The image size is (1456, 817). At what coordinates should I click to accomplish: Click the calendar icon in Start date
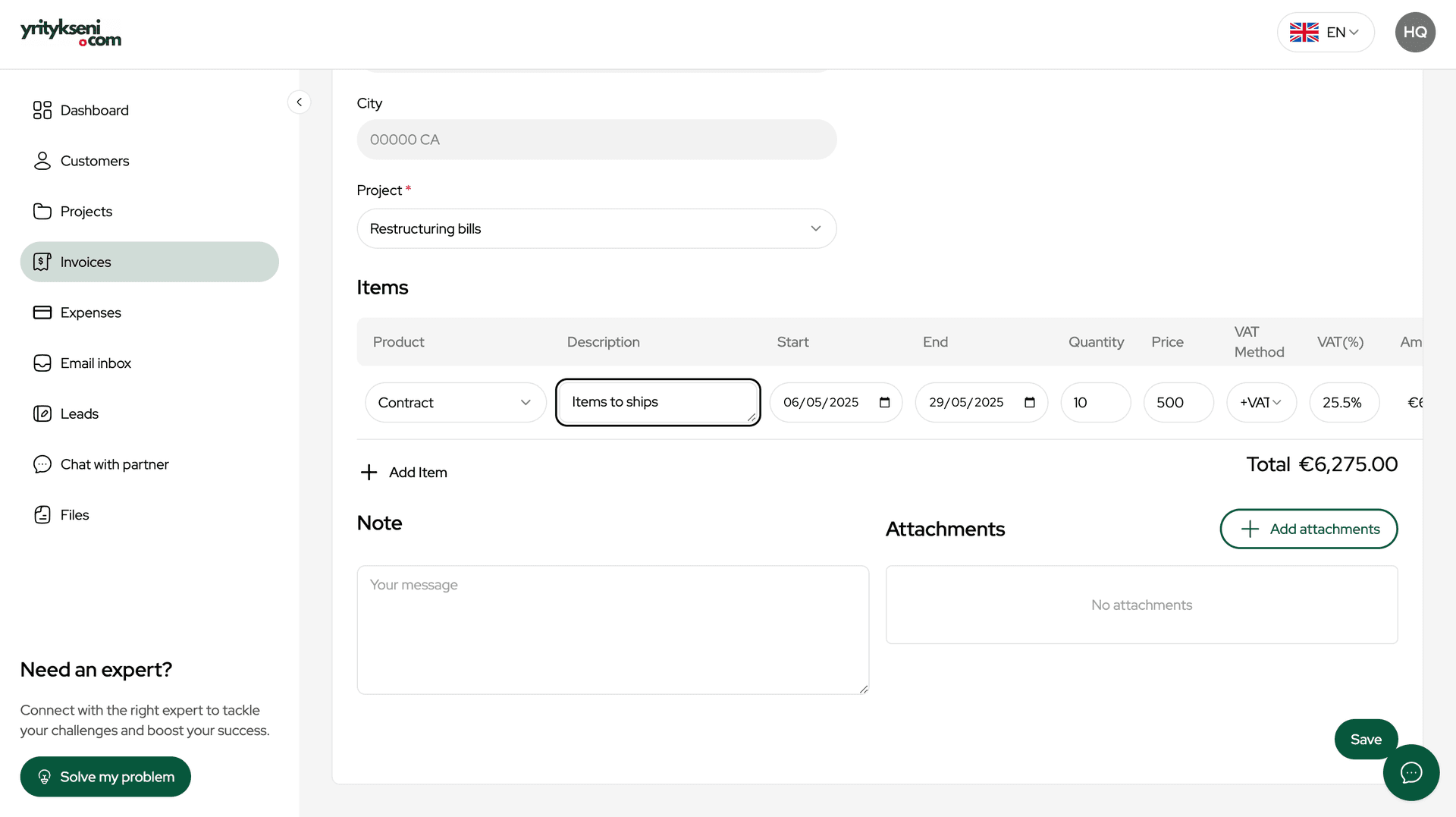tap(884, 403)
